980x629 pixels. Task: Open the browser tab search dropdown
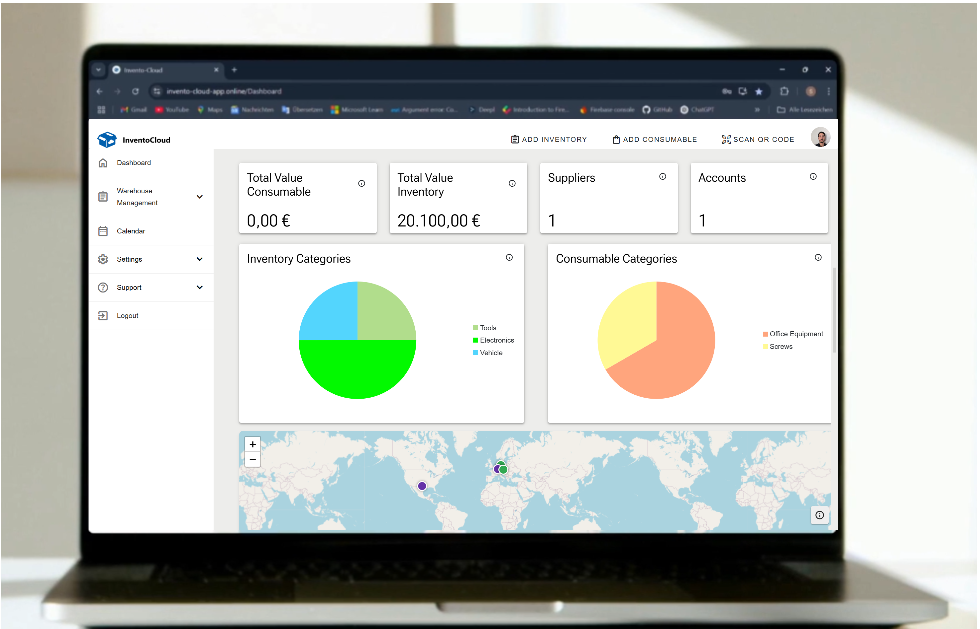(x=98, y=70)
